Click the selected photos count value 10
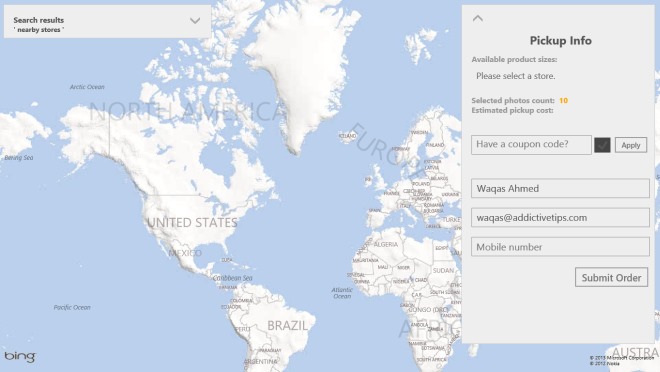The height and width of the screenshot is (372, 660). 563,101
